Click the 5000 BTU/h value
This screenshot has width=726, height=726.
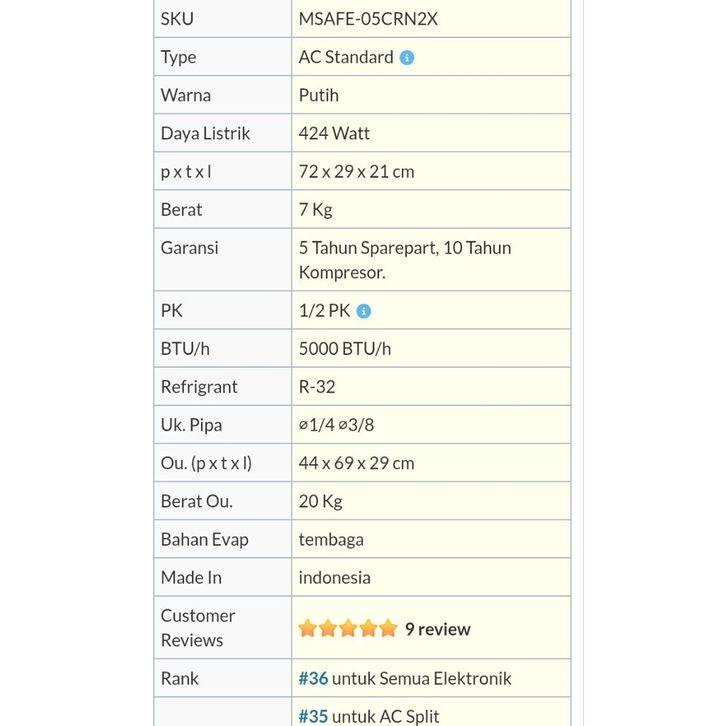pos(344,349)
